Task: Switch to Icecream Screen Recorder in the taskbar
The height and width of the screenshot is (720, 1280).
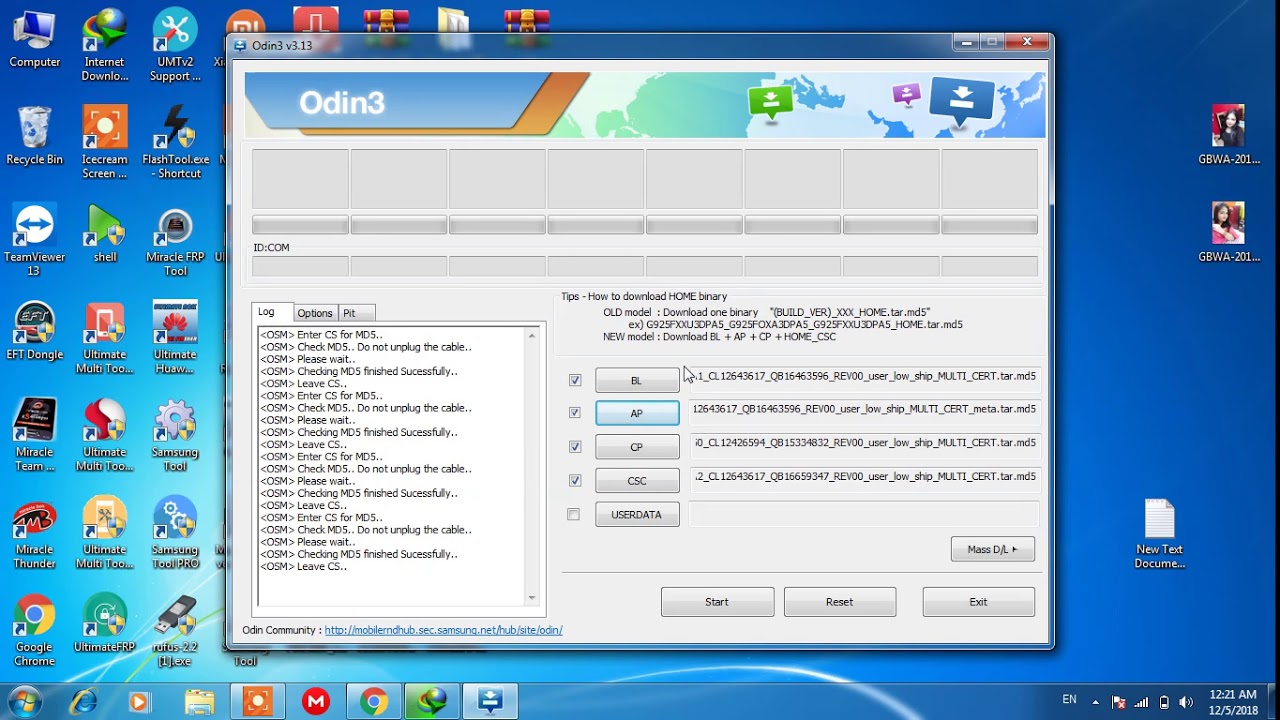Action: 258,702
